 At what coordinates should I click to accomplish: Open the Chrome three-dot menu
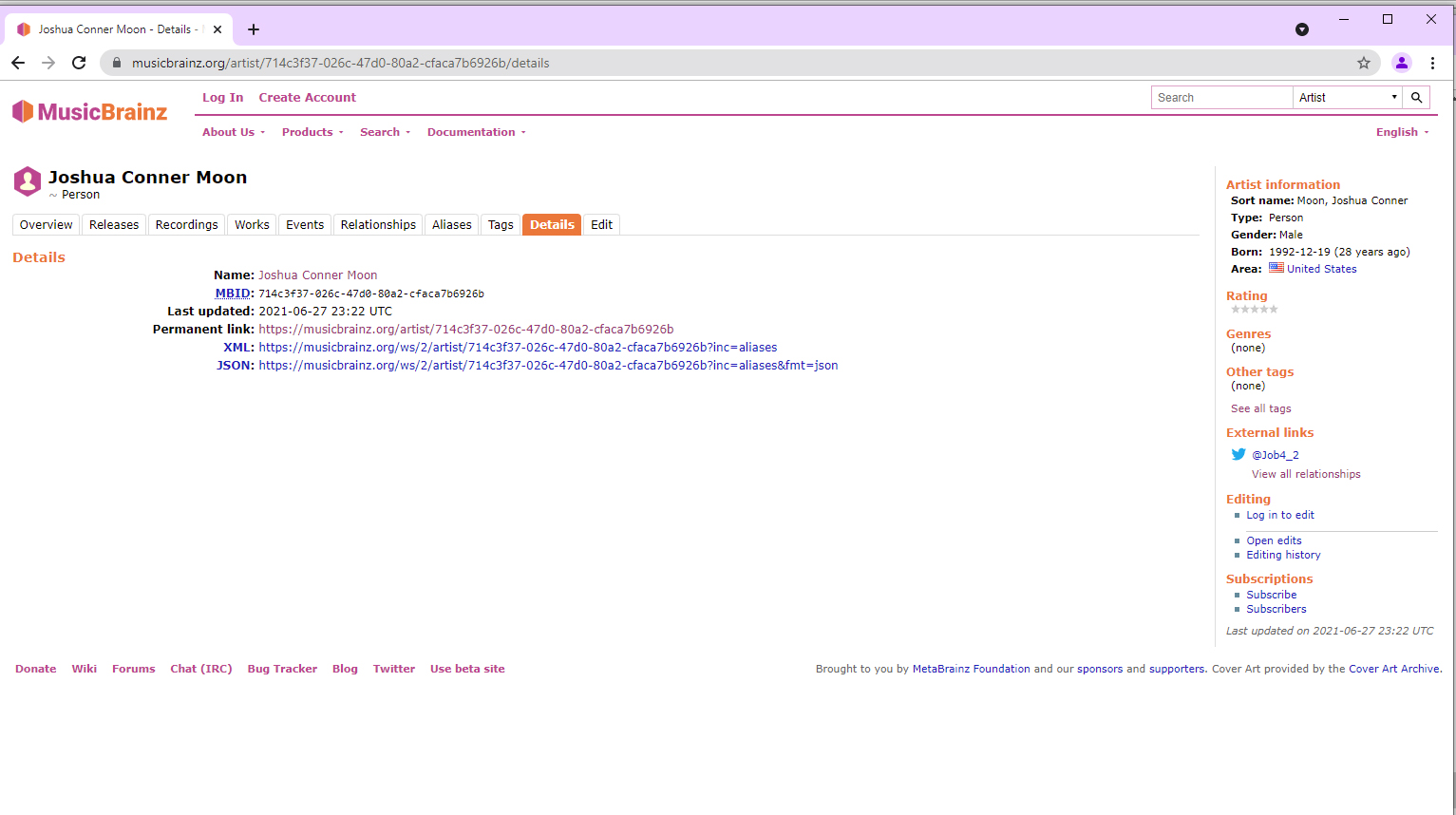click(1432, 63)
